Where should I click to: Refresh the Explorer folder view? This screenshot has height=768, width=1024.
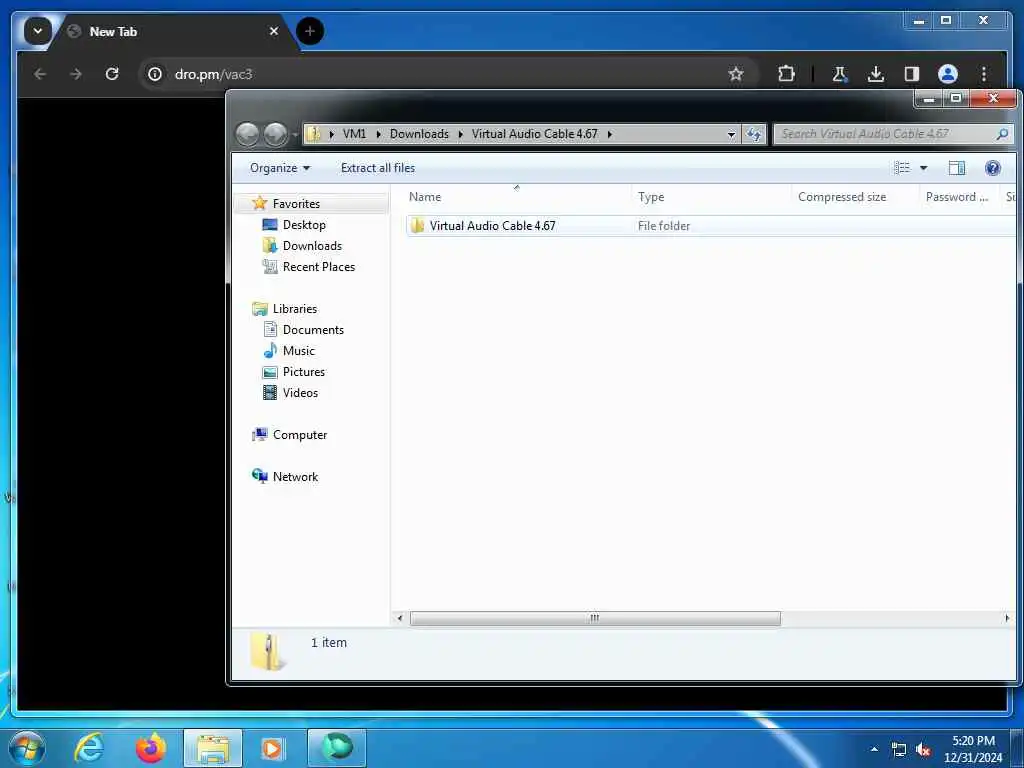pyautogui.click(x=754, y=134)
